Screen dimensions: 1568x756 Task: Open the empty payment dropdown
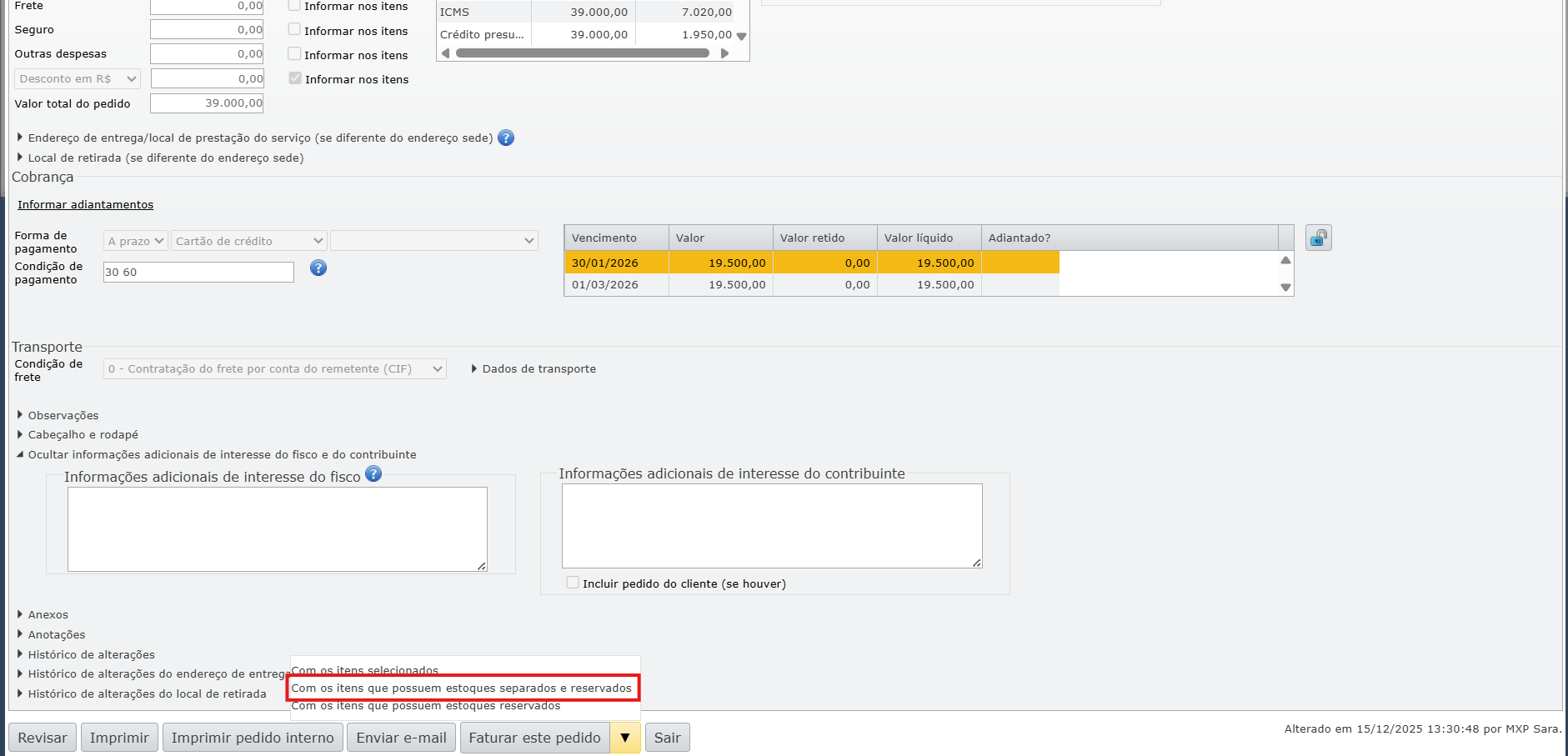click(x=434, y=241)
